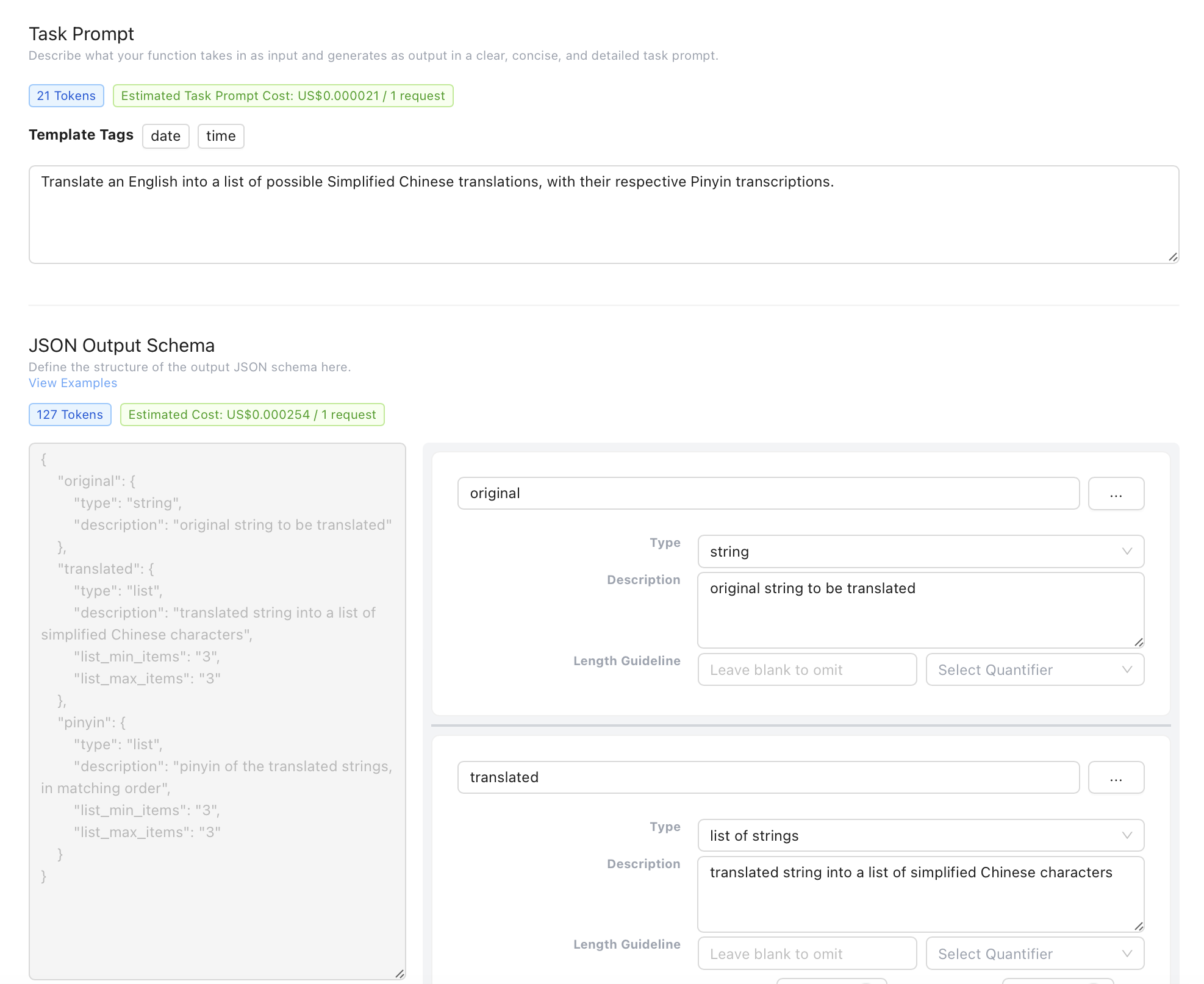This screenshot has height=984, width=1204.
Task: Click the Task Prompt resize handle
Action: pyautogui.click(x=1173, y=257)
